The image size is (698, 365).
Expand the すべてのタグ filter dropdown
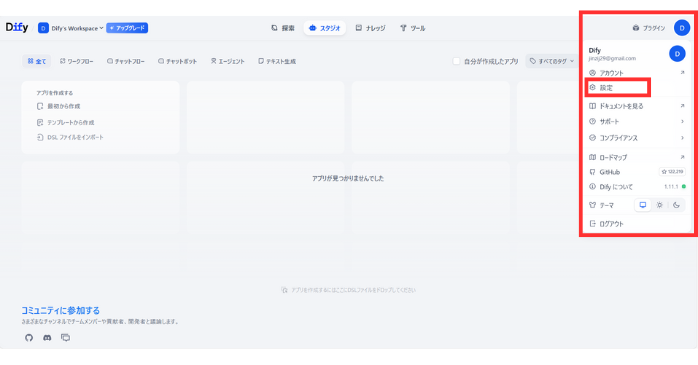552,61
